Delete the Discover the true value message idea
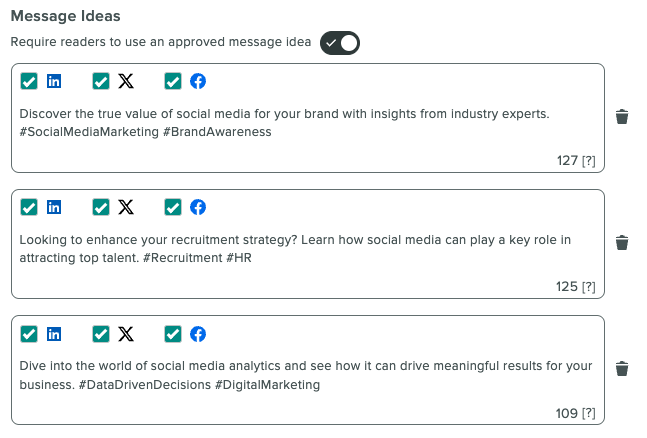The height and width of the screenshot is (438, 647). (x=622, y=117)
